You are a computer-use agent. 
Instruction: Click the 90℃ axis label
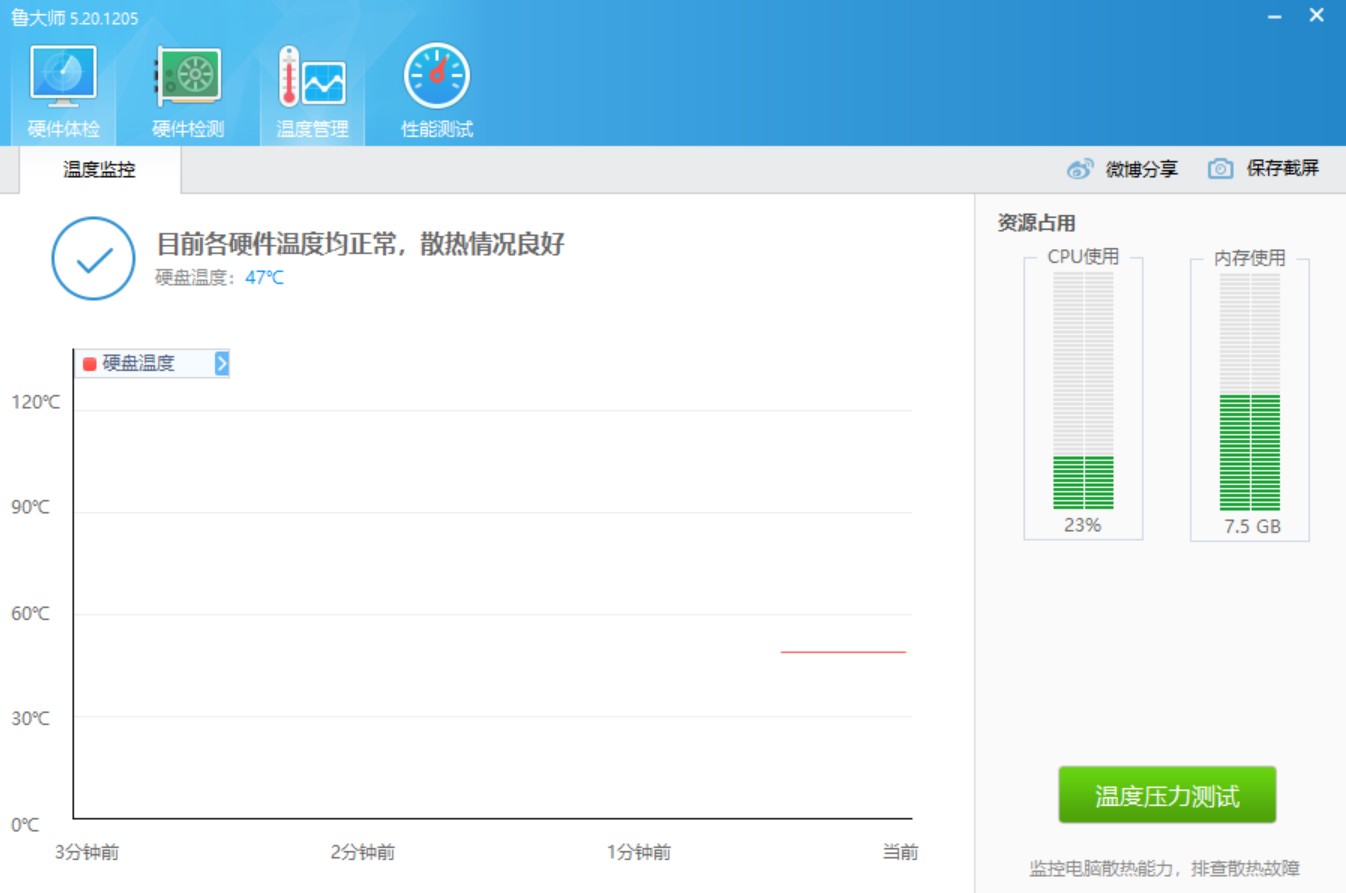click(x=30, y=507)
